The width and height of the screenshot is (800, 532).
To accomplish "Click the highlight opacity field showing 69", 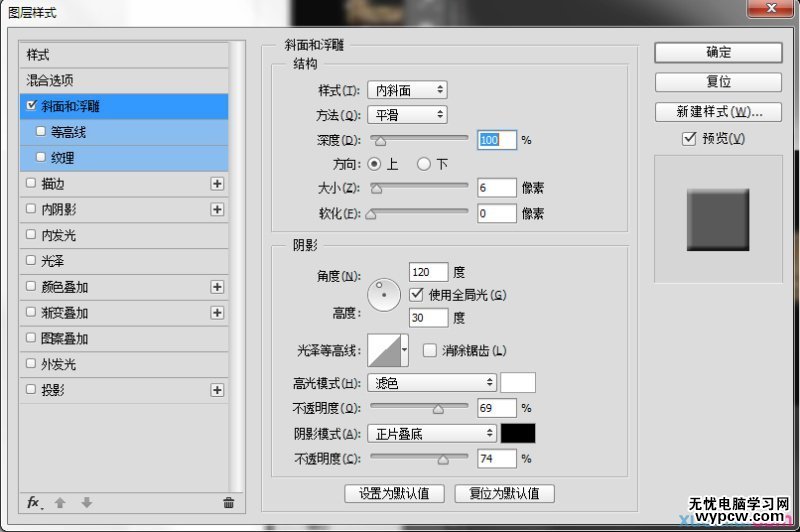I will click(x=497, y=408).
